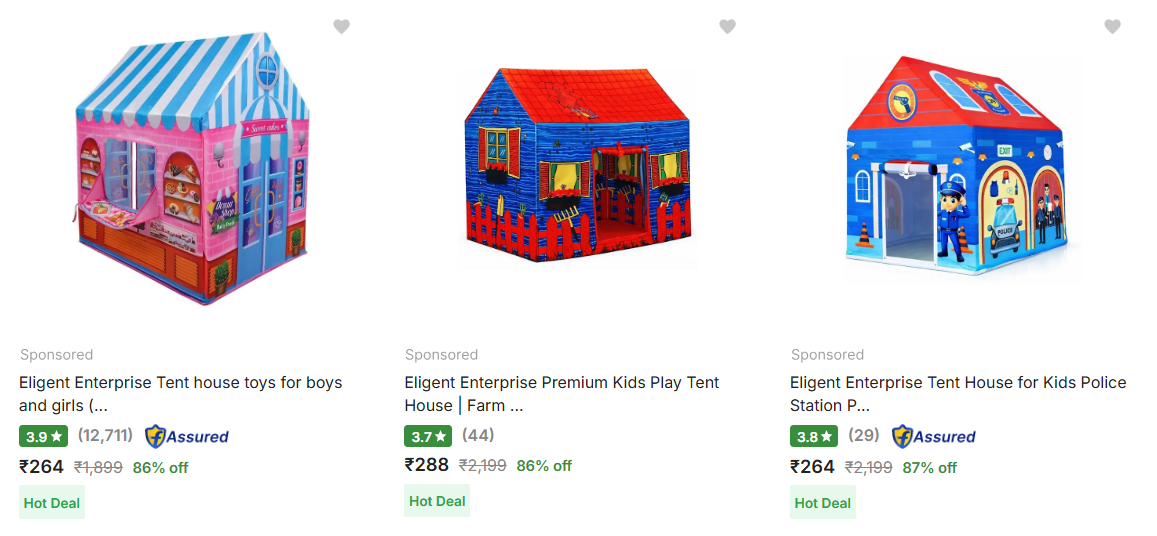Viewport: 1157px width, 536px height.
Task: Click the 3.7 star rating badge
Action: (x=428, y=436)
